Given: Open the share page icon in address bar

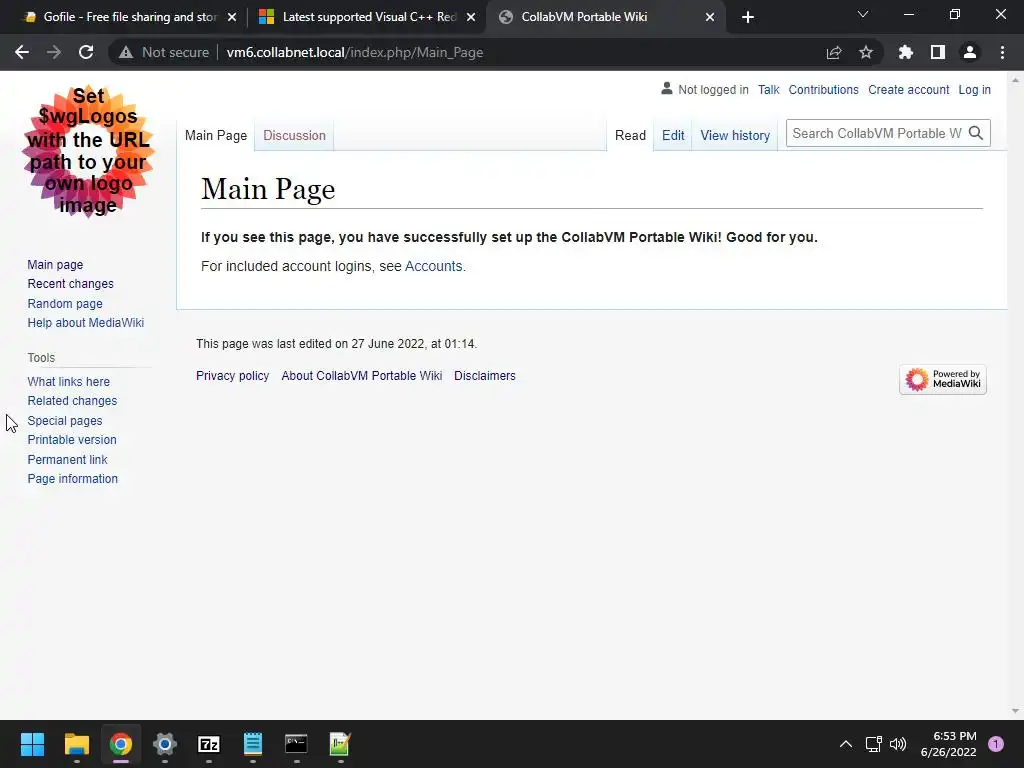Looking at the screenshot, I should (x=834, y=52).
